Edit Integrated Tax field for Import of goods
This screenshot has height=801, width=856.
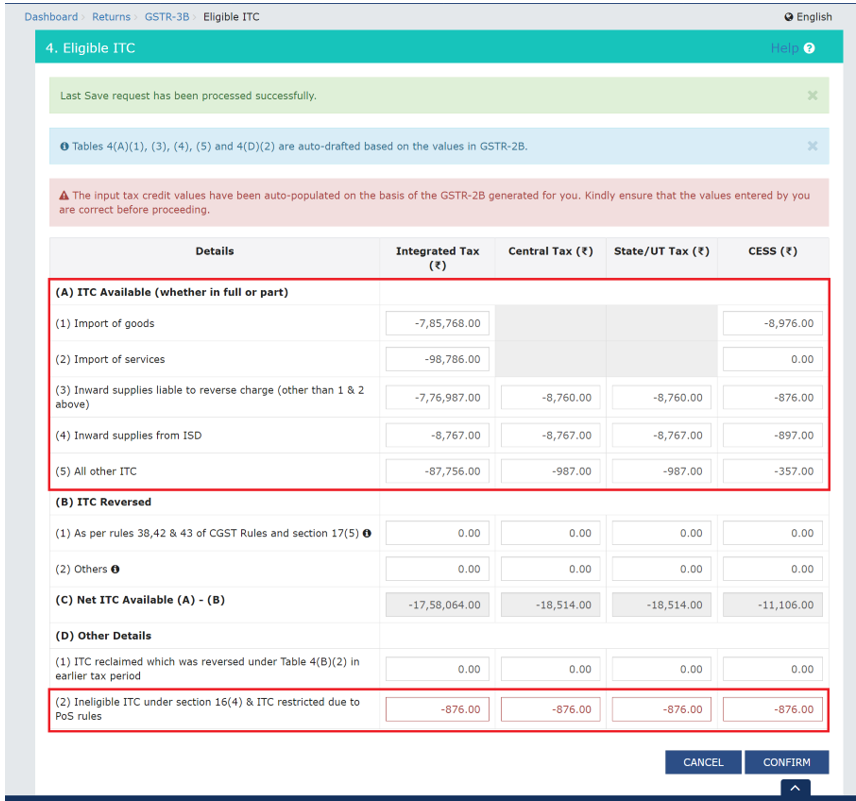tap(437, 322)
